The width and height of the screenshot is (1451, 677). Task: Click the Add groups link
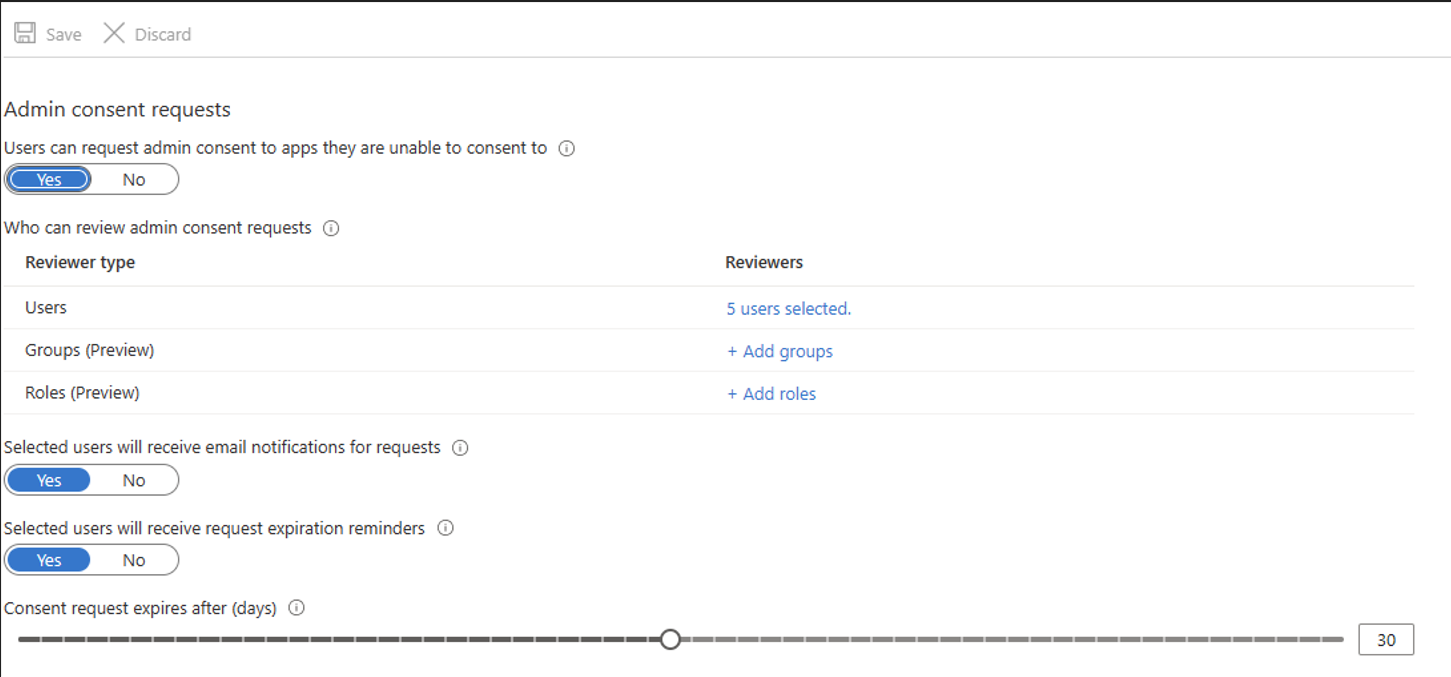(779, 351)
